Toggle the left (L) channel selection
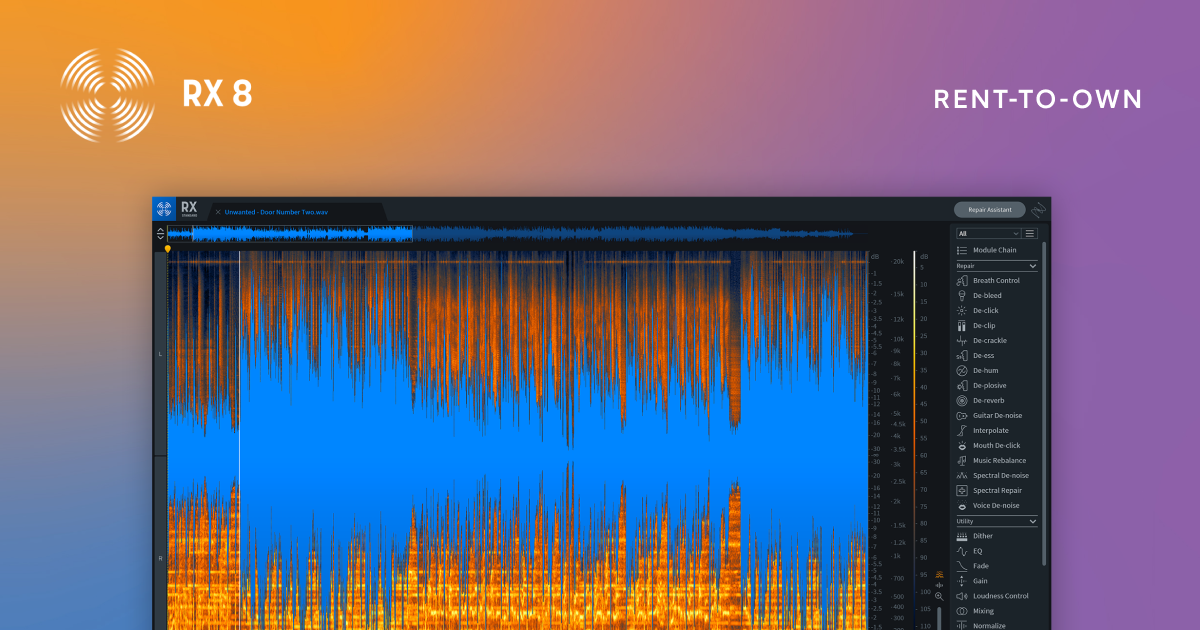Viewport: 1200px width, 630px height. (160, 354)
